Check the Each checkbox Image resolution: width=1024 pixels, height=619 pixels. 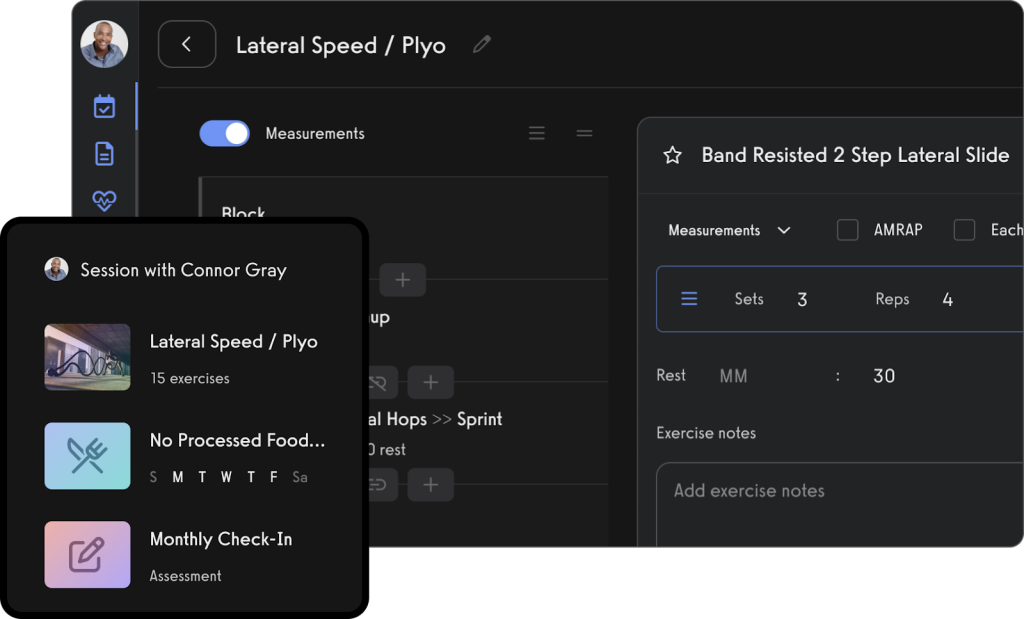pyautogui.click(x=964, y=230)
